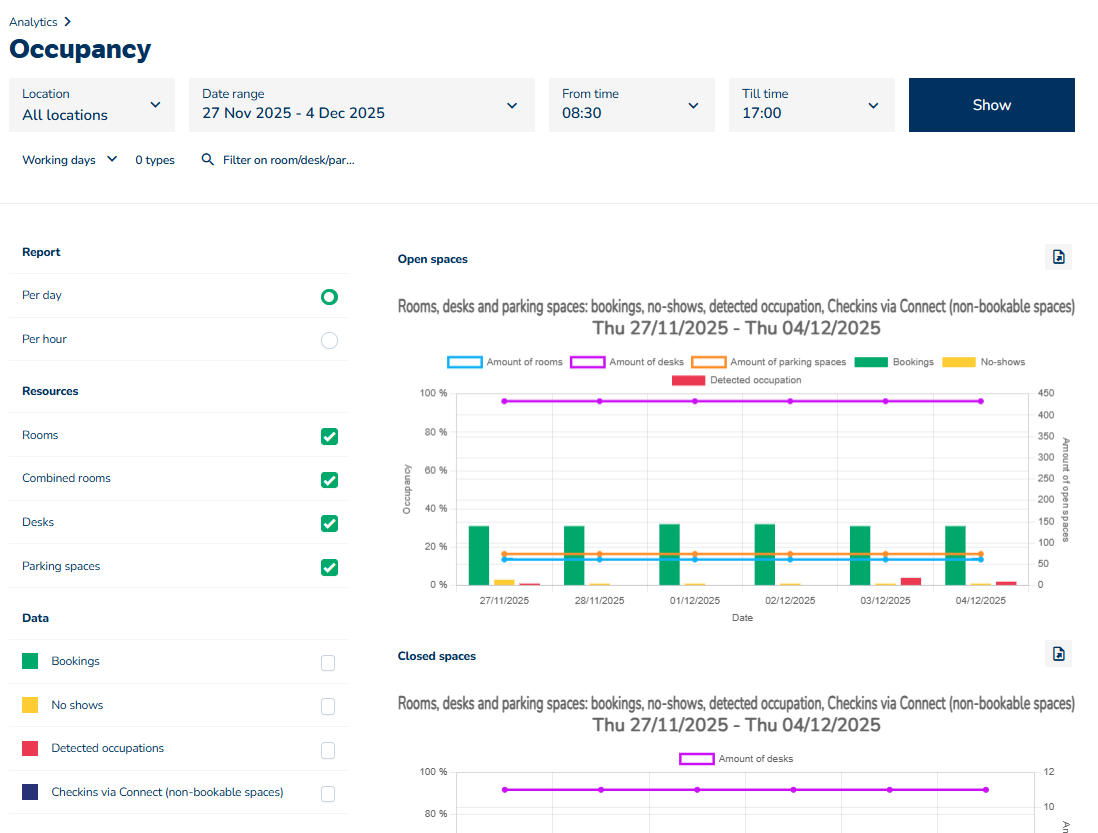
Task: Enable the No shows data checkbox
Action: [328, 706]
